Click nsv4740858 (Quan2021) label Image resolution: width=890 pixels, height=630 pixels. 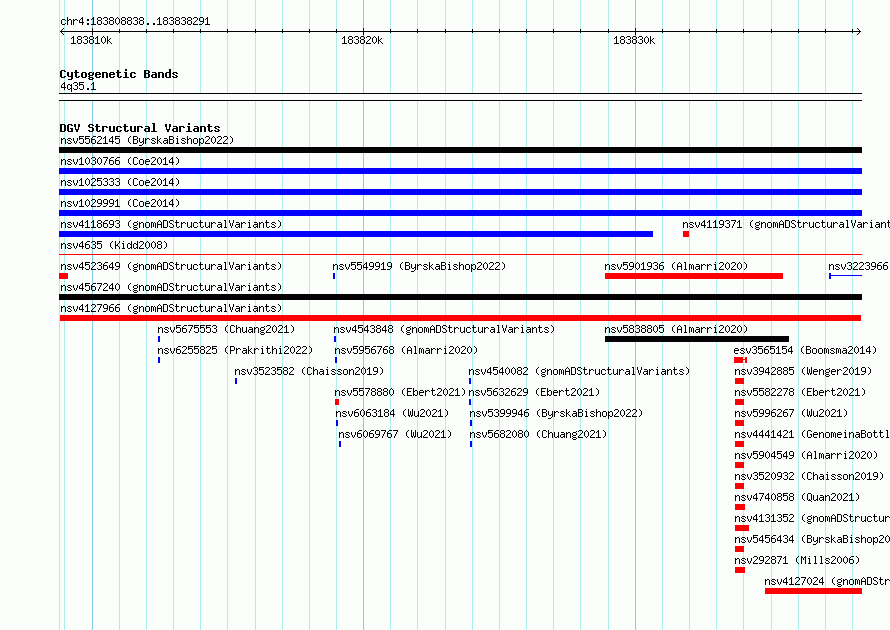797,497
